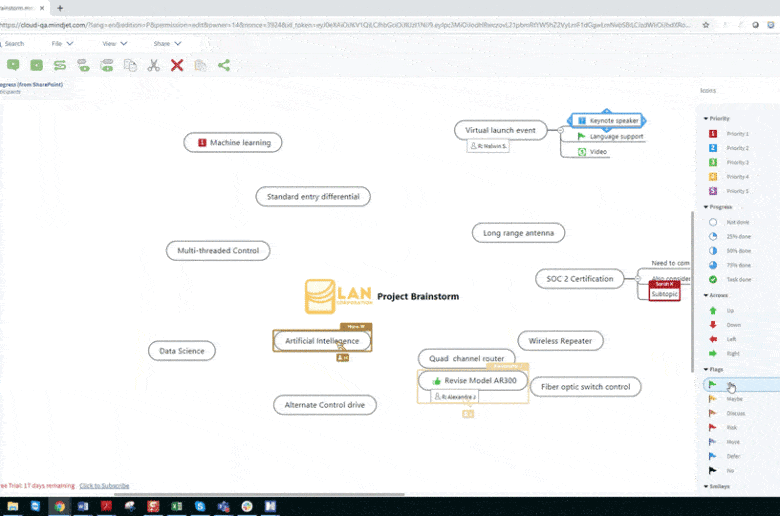Select the Machine learning topic
The height and width of the screenshot is (516, 780).
pyautogui.click(x=233, y=142)
